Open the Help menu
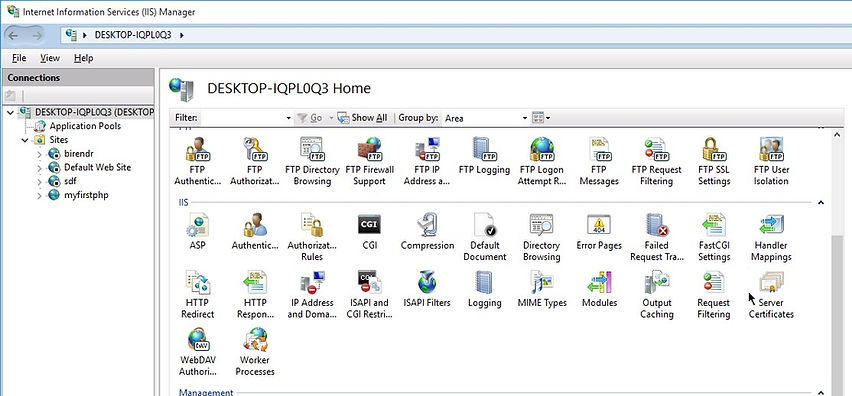 [83, 58]
